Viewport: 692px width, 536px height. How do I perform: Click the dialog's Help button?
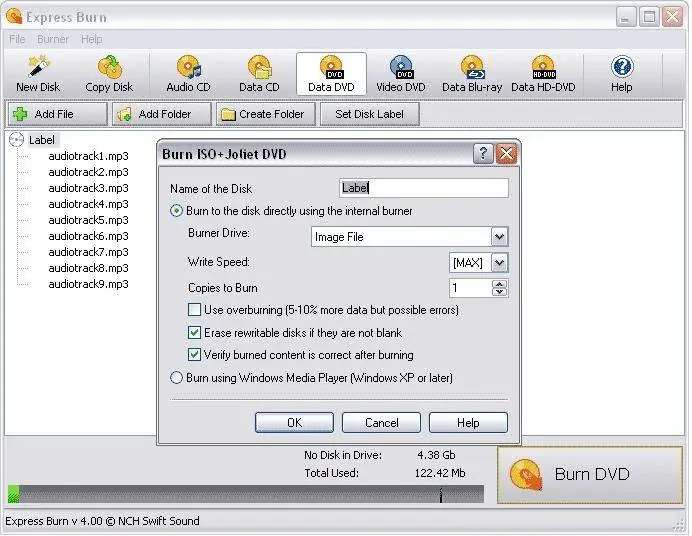(468, 423)
